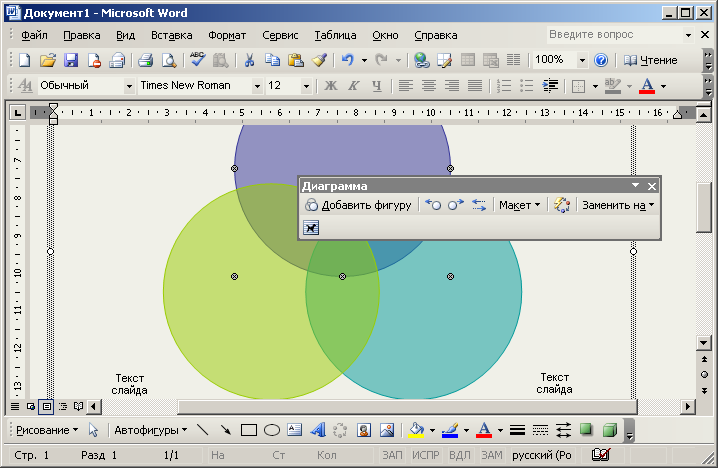The width and height of the screenshot is (718, 468).
Task: Expand the Заменить на dropdown
Action: tap(618, 205)
